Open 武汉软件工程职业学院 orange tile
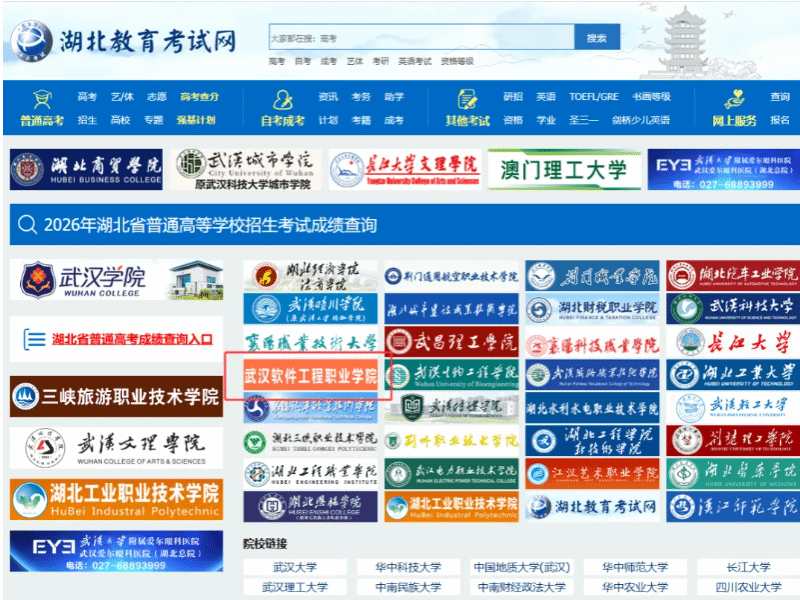Screen dimensions: 800x600 (310, 375)
